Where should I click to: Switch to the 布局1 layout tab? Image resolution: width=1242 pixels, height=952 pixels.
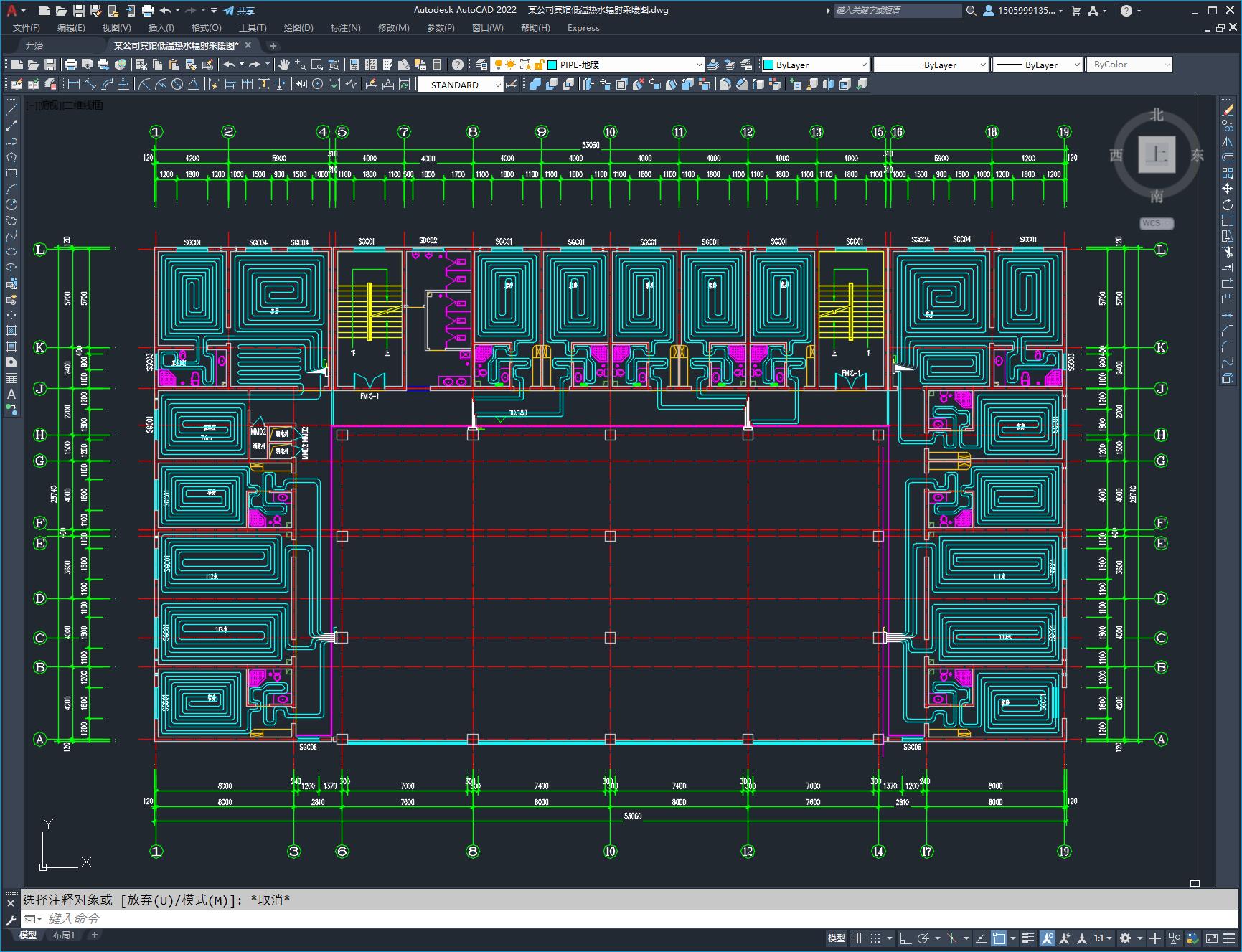[64, 935]
